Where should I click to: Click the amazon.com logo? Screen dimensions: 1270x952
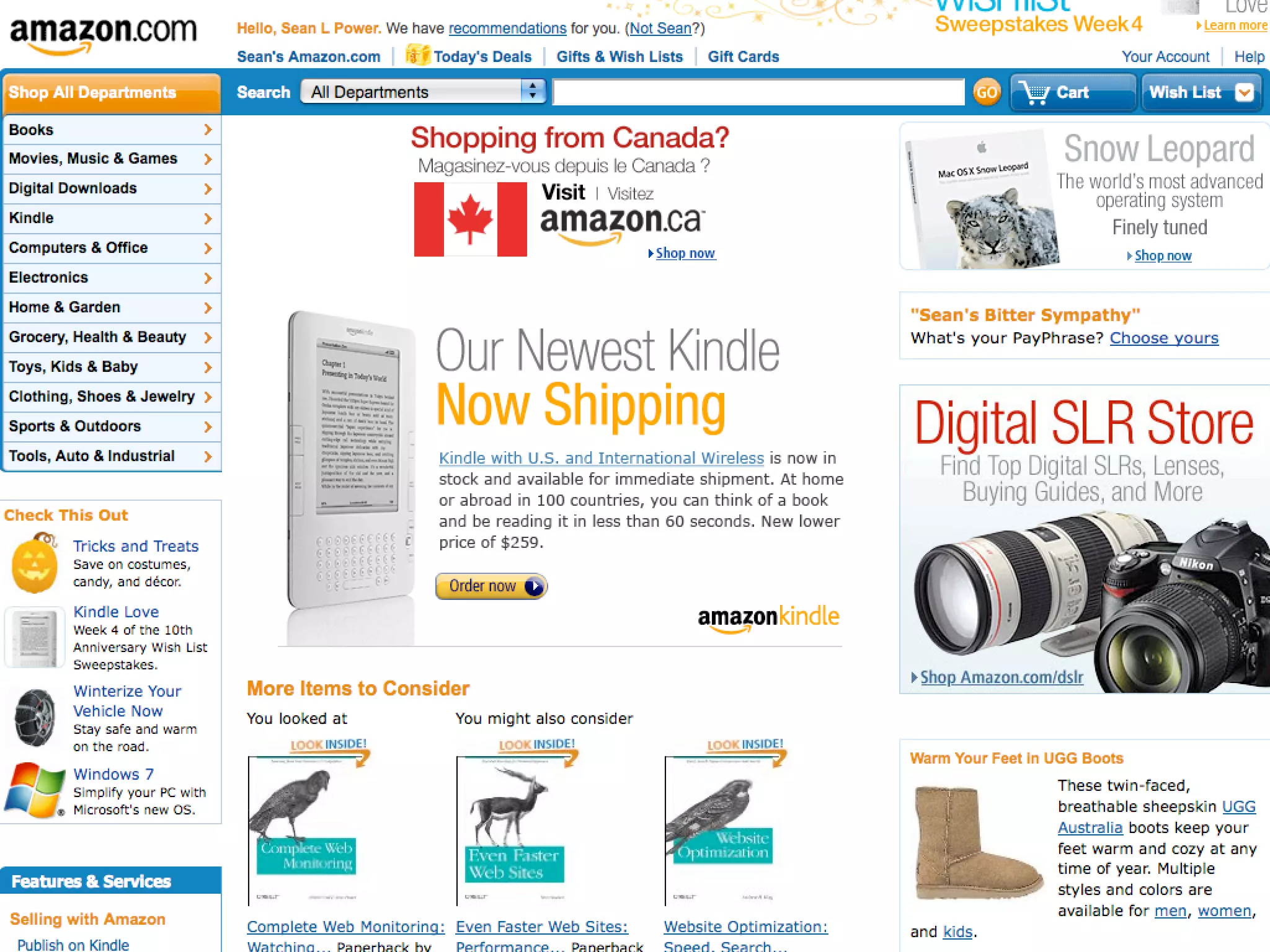[x=103, y=35]
